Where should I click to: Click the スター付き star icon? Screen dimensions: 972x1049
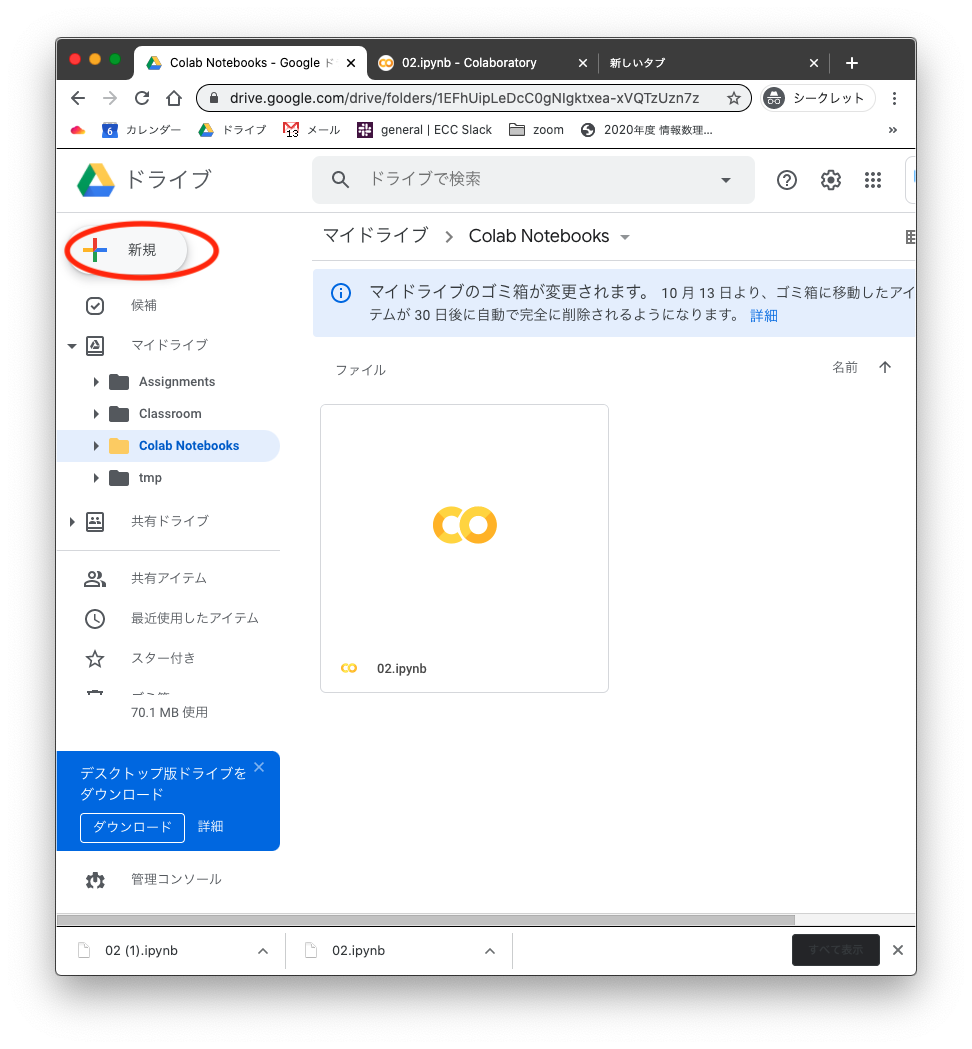95,659
